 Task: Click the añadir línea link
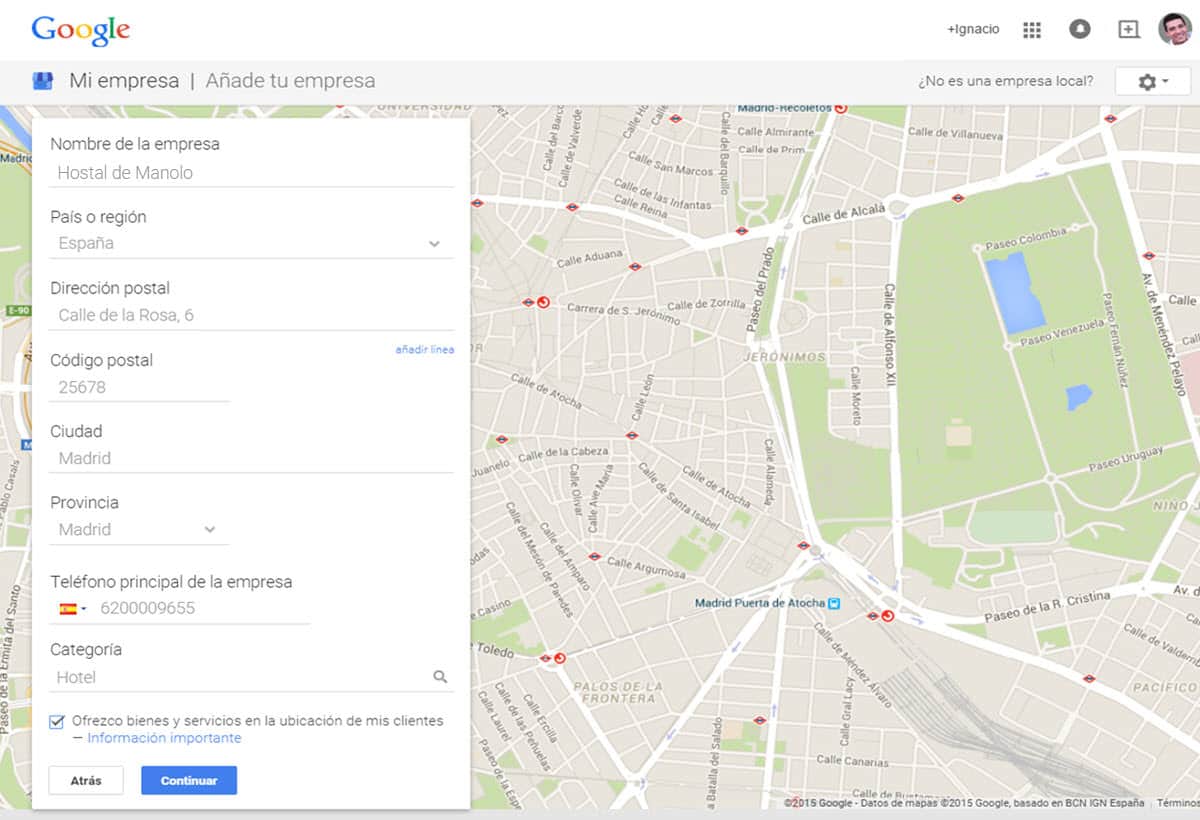point(425,350)
